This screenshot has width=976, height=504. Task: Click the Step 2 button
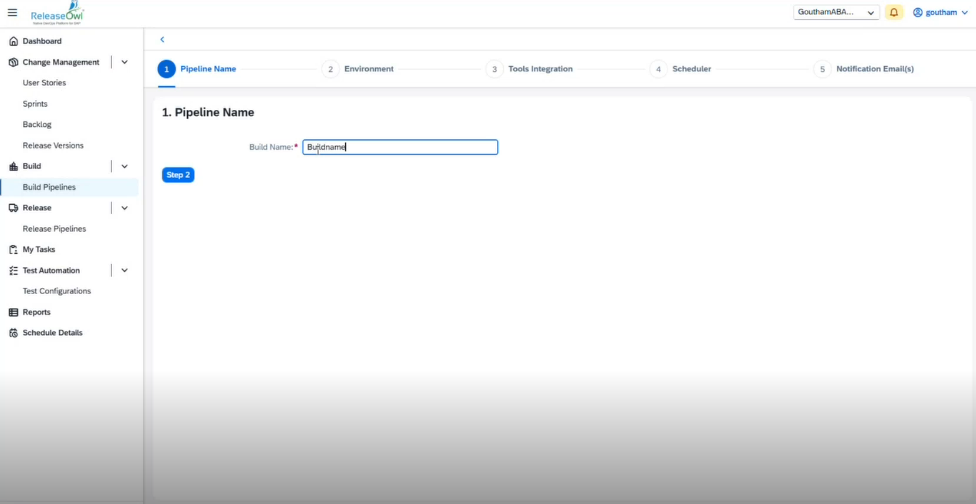coord(178,175)
